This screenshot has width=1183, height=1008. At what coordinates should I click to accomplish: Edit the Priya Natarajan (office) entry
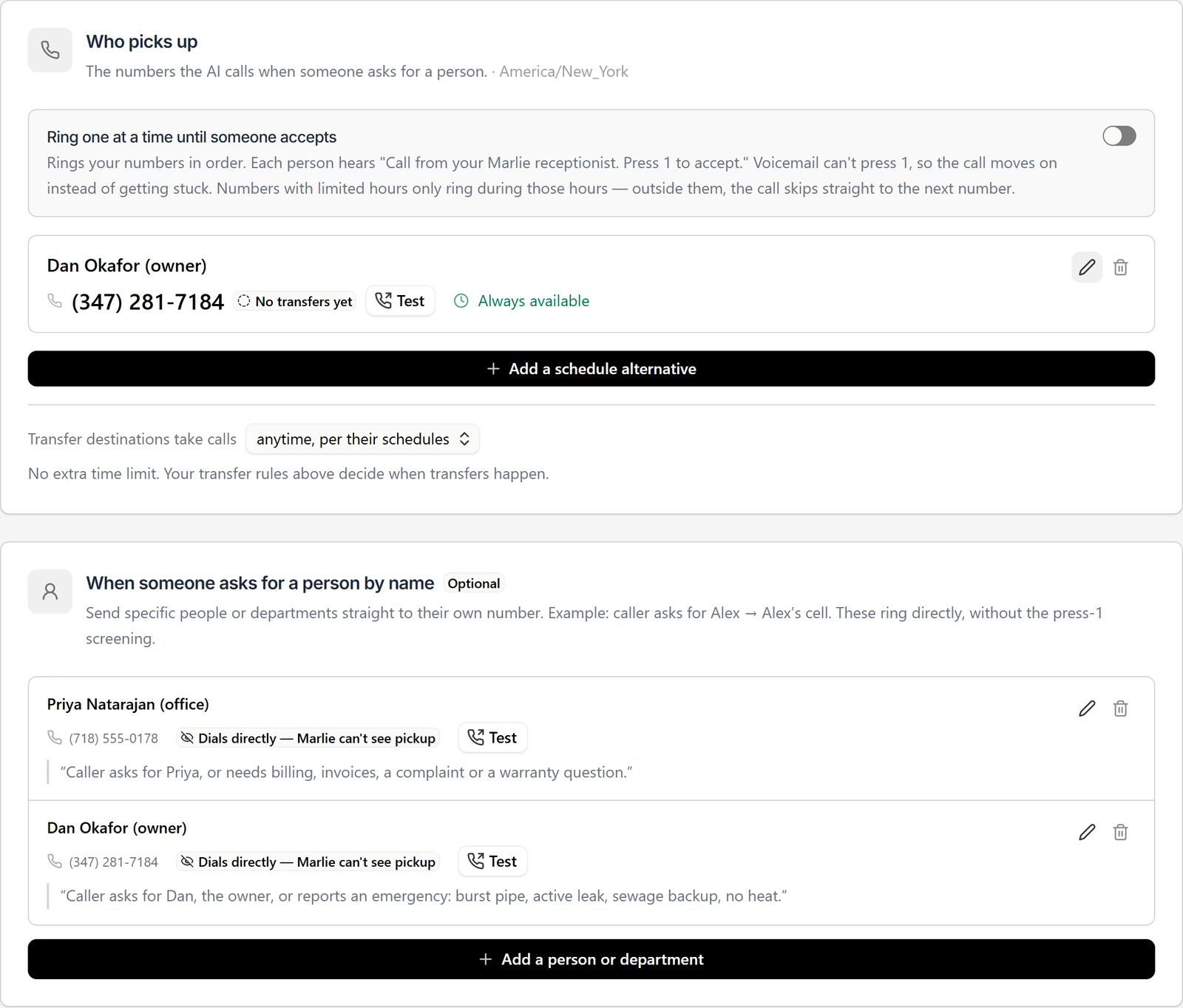tap(1087, 708)
